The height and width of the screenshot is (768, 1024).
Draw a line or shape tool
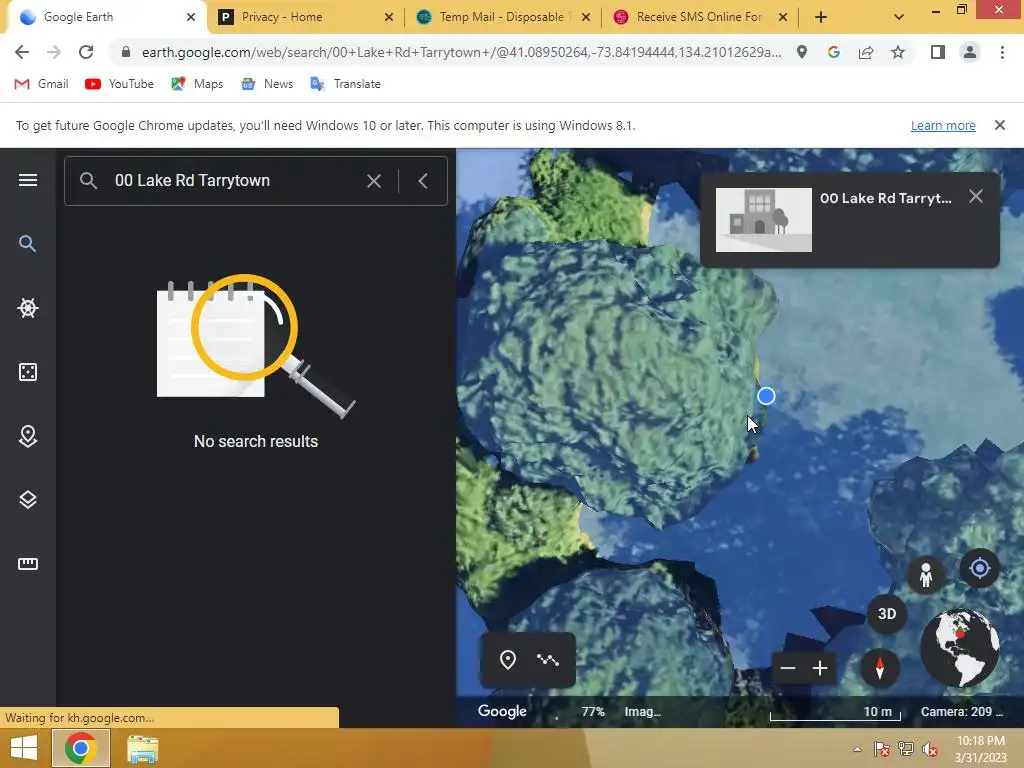point(547,660)
